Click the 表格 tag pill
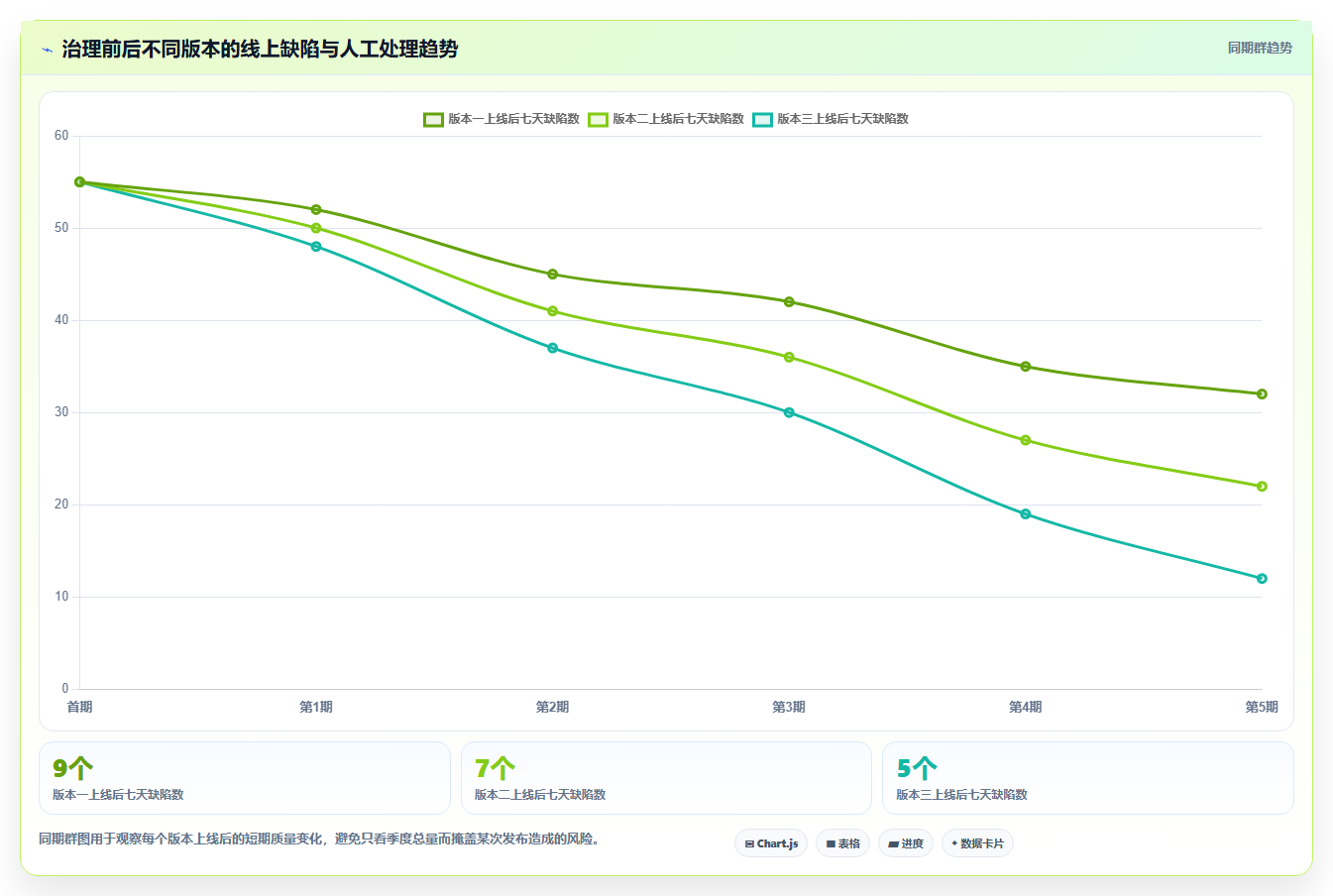Screen dimensions: 1333x896 842,843
